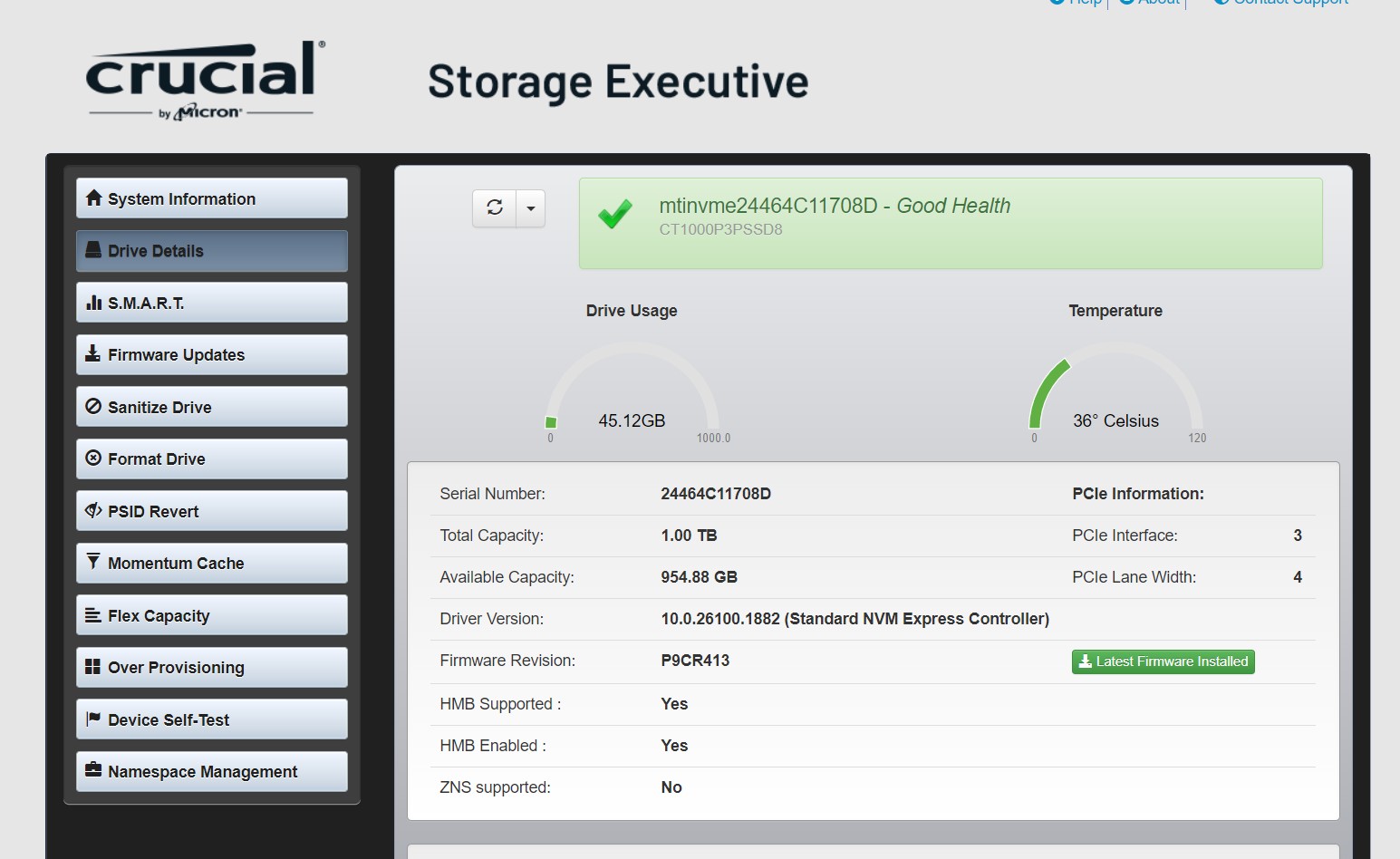Image resolution: width=1400 pixels, height=859 pixels.
Task: Go to Firmware Updates
Action: pos(211,355)
